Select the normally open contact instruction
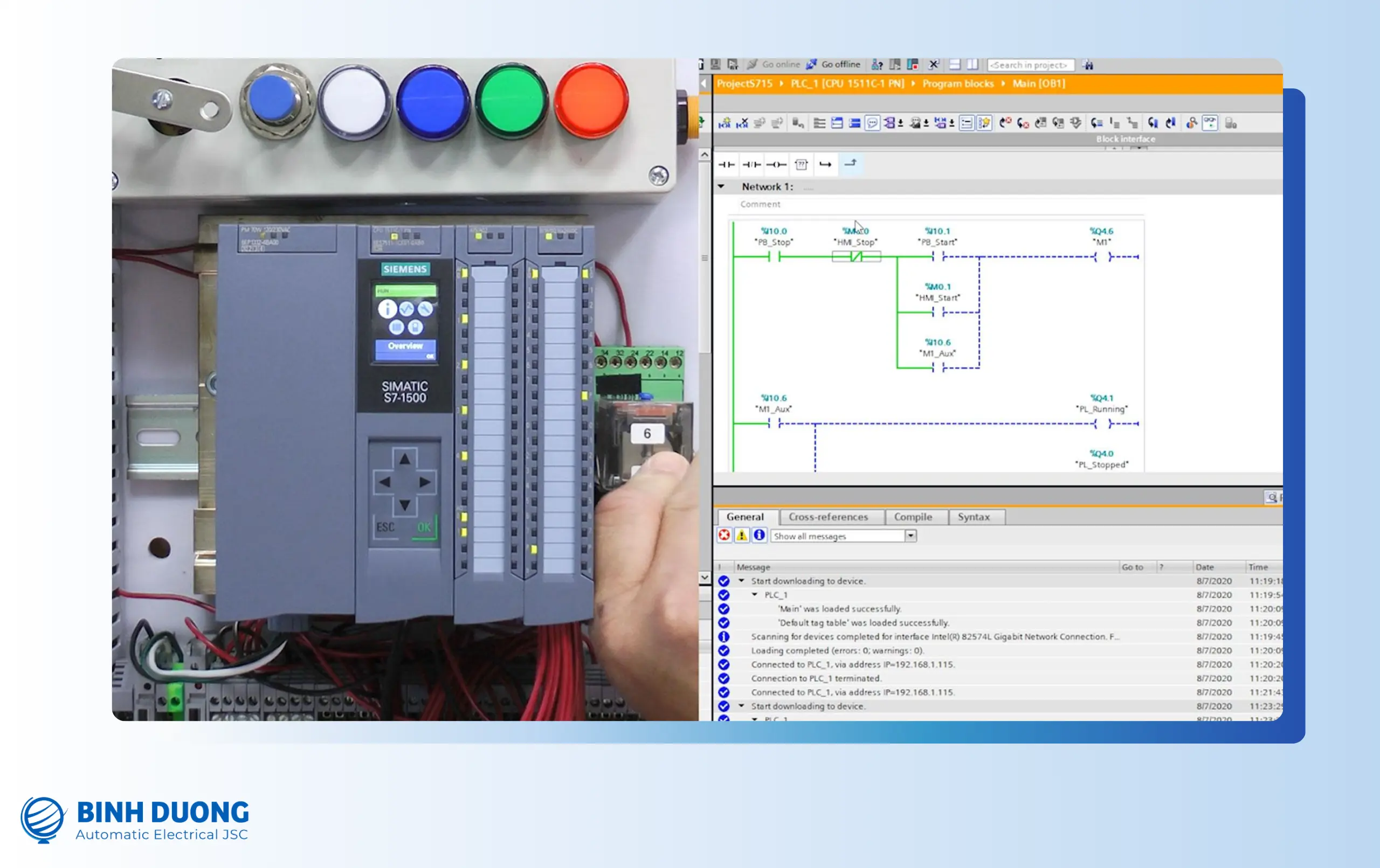 (x=727, y=164)
